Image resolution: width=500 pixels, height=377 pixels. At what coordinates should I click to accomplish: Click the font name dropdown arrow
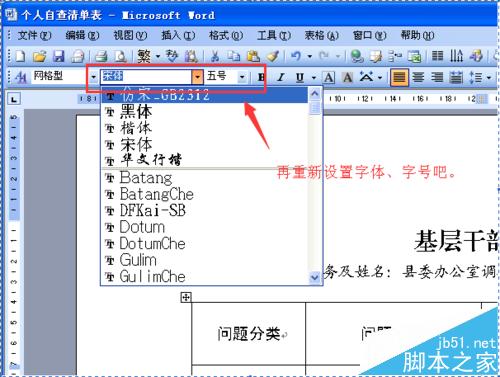point(197,77)
